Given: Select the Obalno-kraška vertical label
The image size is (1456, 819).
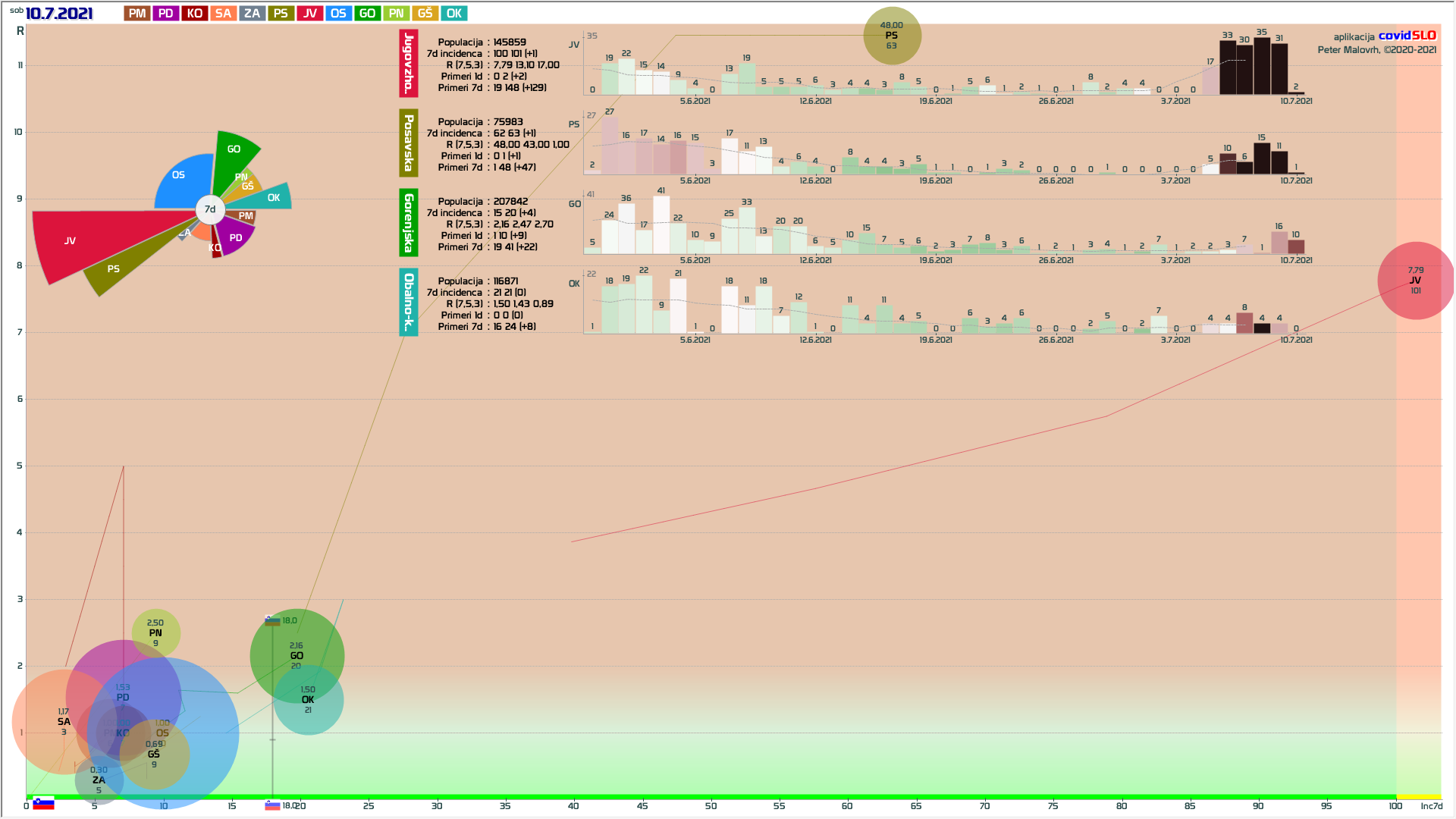Looking at the screenshot, I should (x=409, y=302).
